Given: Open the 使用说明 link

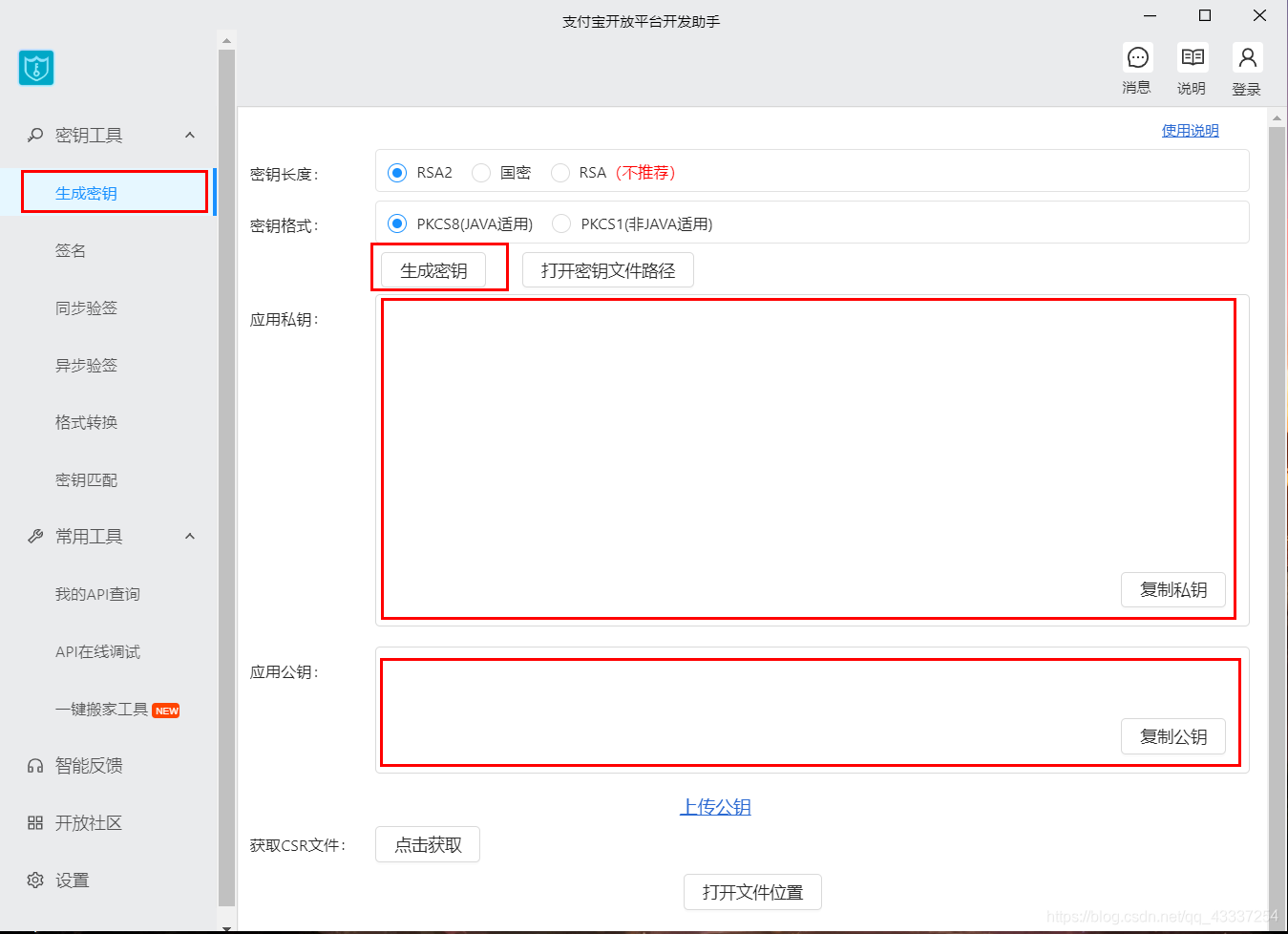Looking at the screenshot, I should (1190, 131).
